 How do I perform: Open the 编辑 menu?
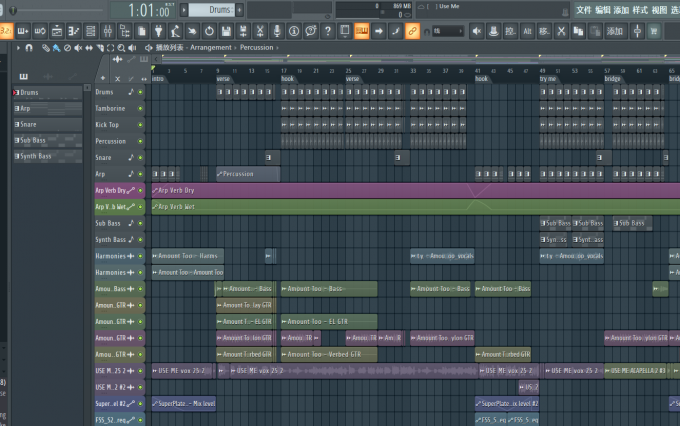(x=603, y=10)
